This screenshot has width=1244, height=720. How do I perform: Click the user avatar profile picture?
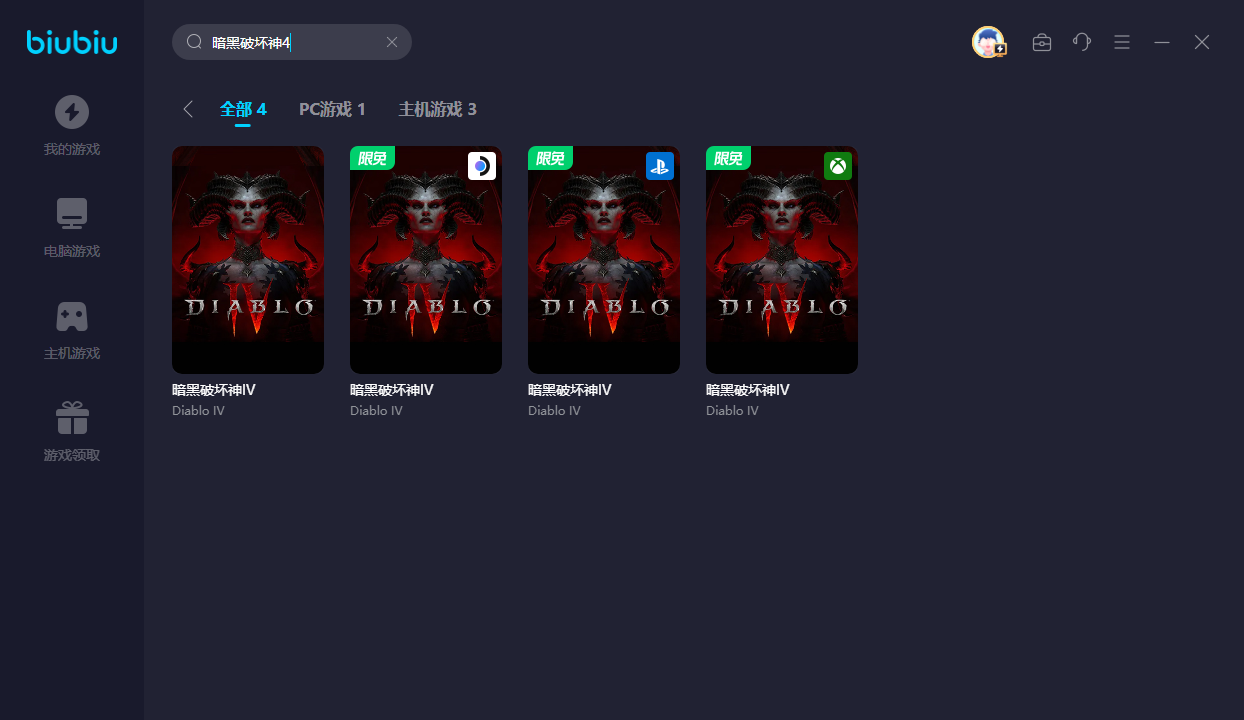click(x=988, y=42)
